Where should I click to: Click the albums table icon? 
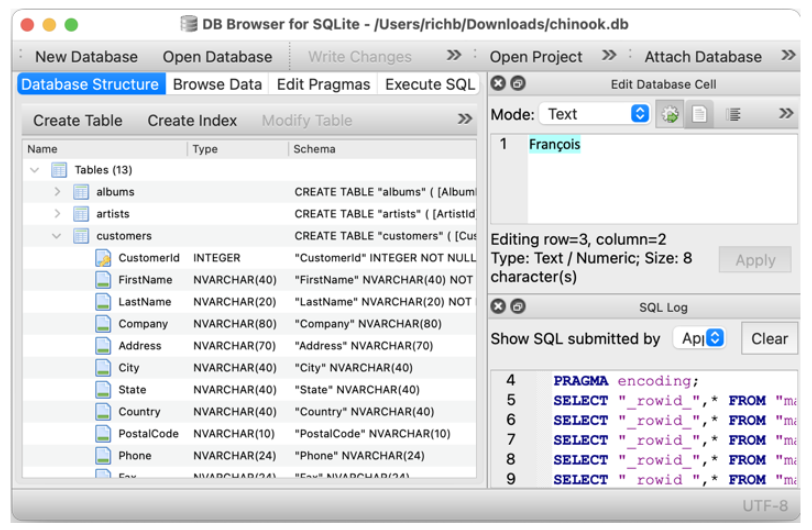81,192
